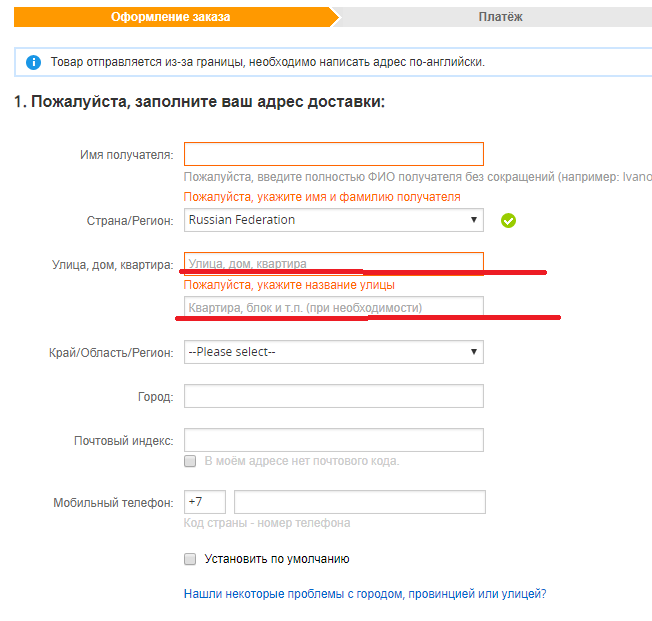Enable 'Установить по умолчанию' checkbox

190,559
